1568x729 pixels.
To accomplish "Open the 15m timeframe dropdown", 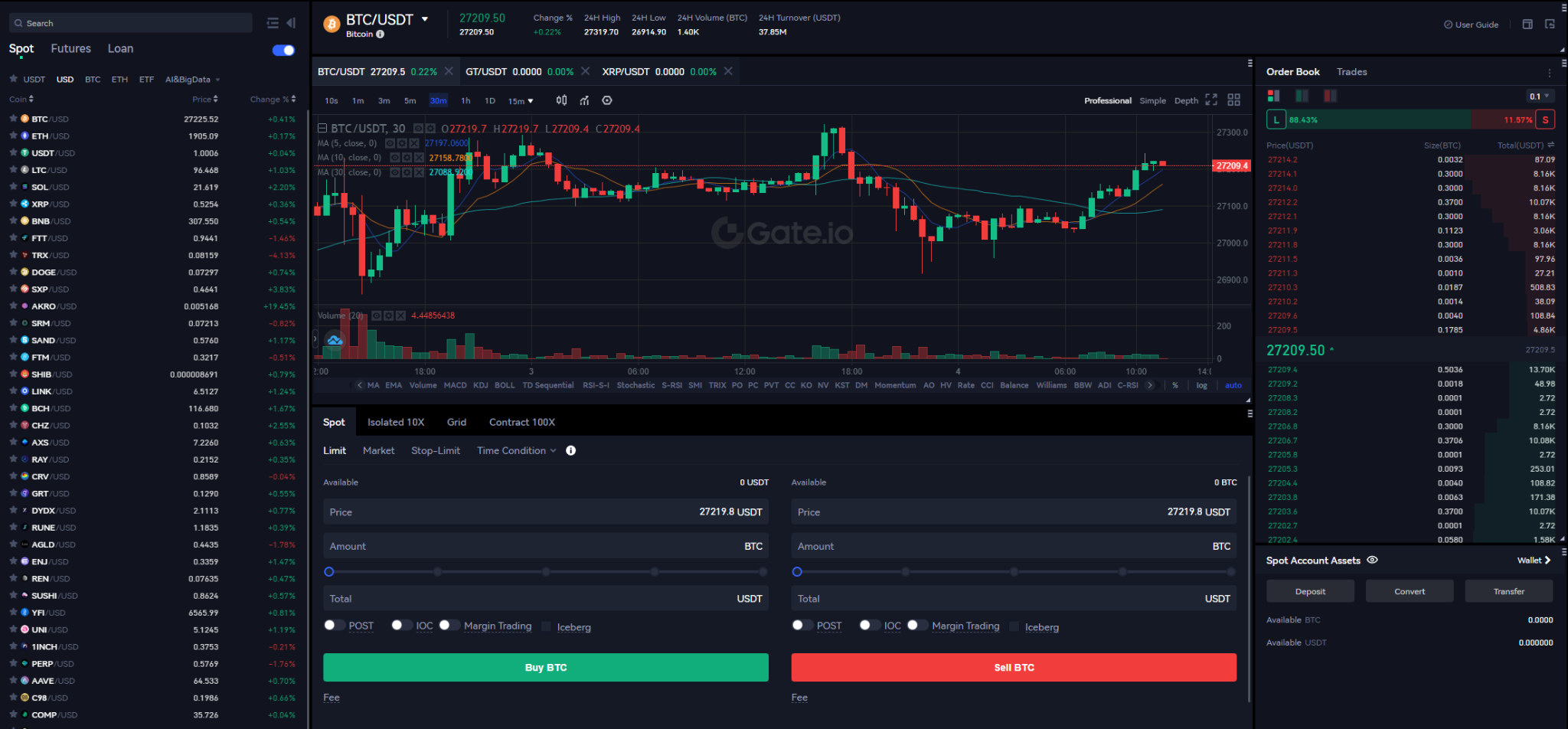I will (521, 100).
